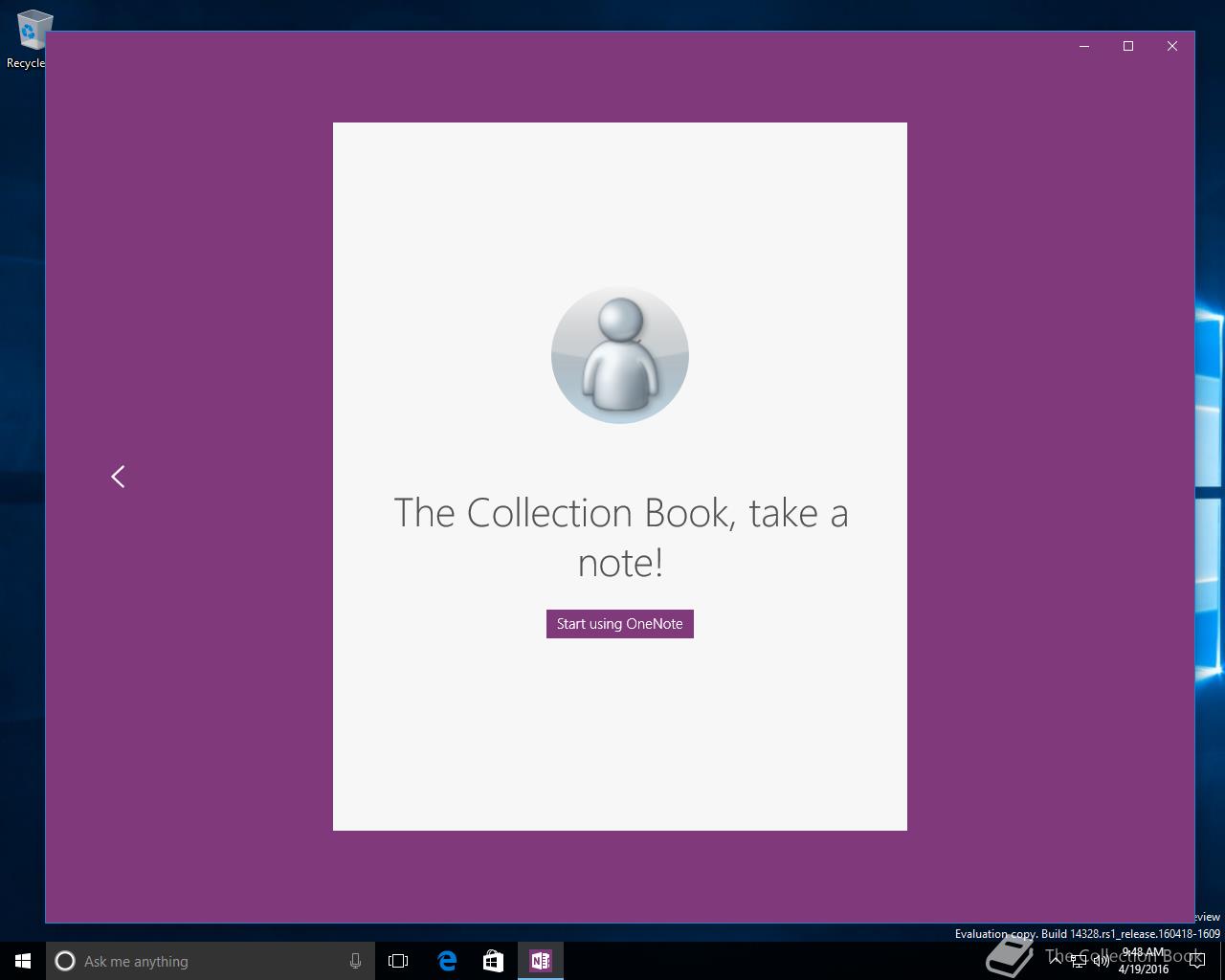Click the heading "The Collection Book, take a note!"

(x=620, y=537)
